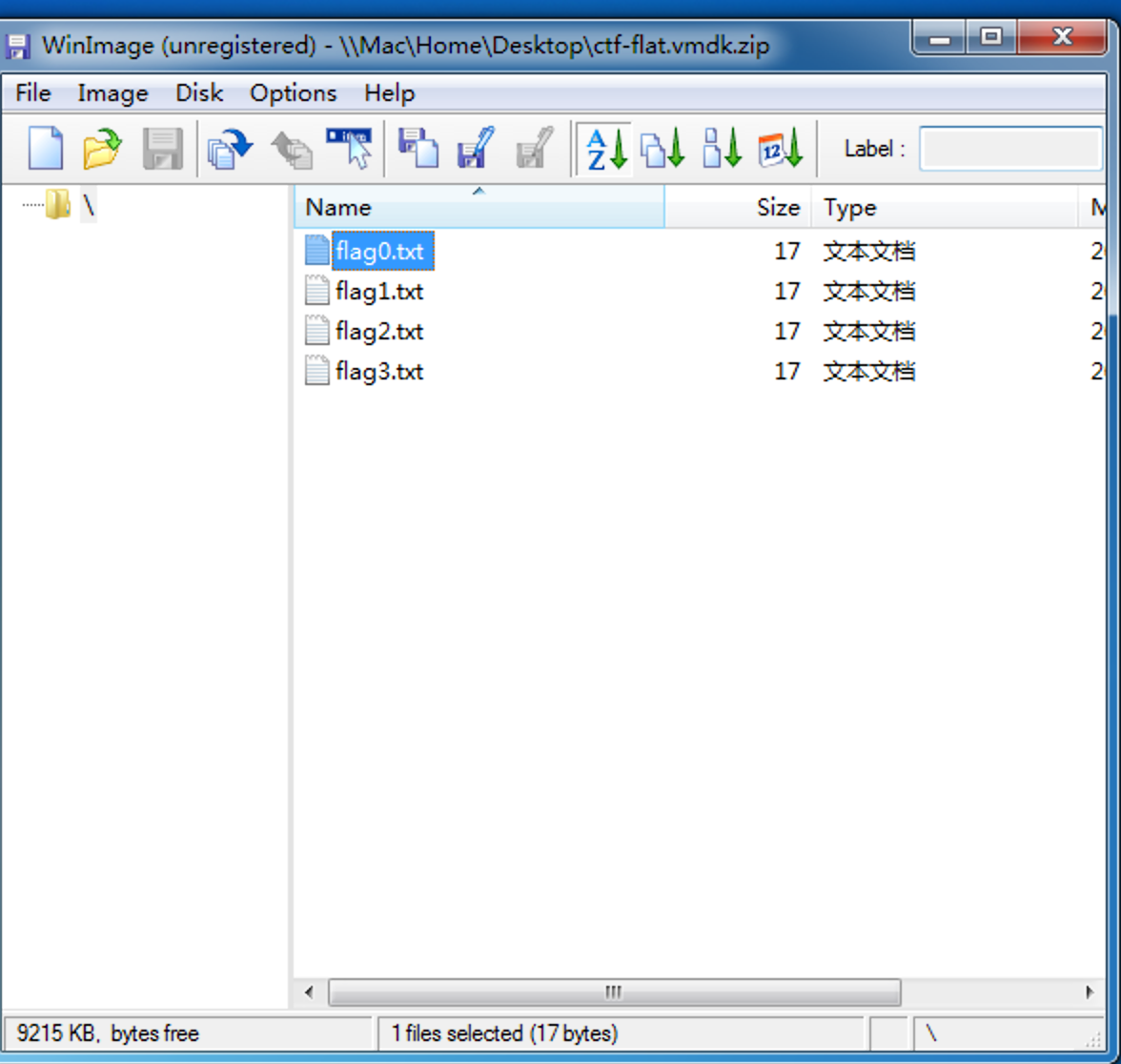Close the WinImage window
Image resolution: width=1121 pixels, height=1064 pixels.
1063,37
